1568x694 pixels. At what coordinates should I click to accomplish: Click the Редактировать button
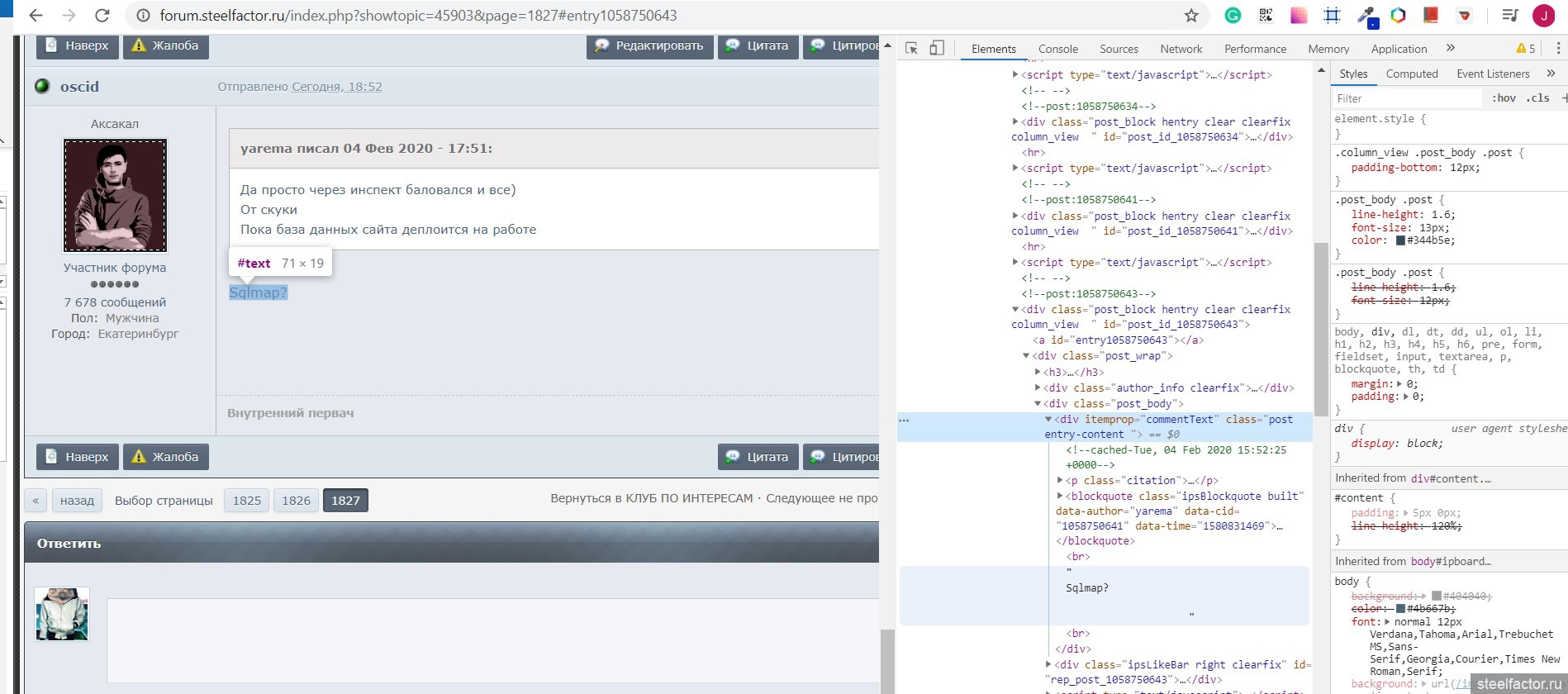click(649, 45)
